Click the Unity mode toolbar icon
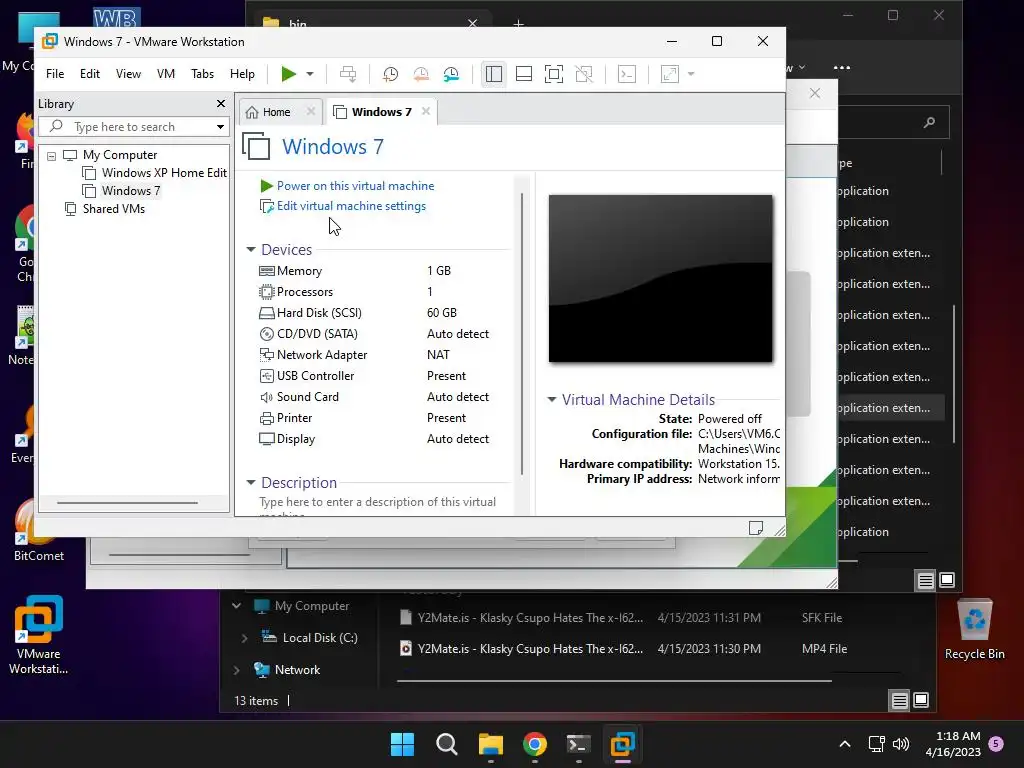This screenshot has height=768, width=1024. pos(584,74)
